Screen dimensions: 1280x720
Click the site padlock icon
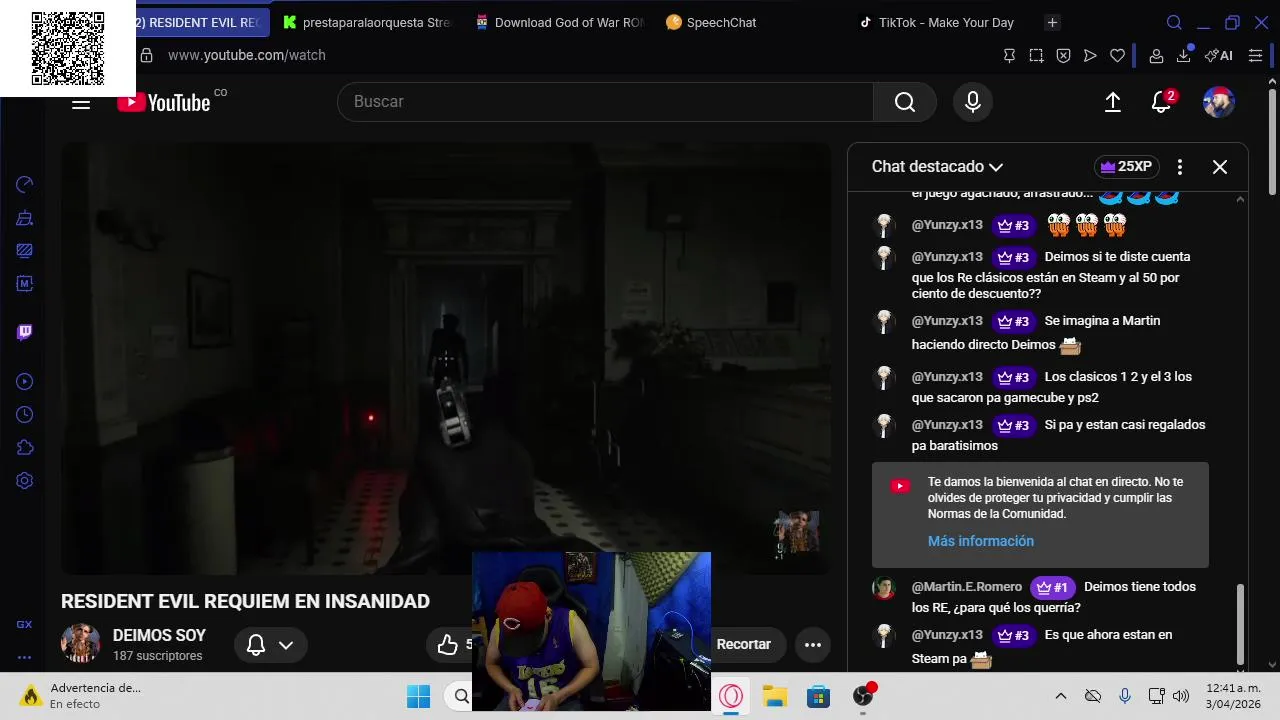click(x=146, y=56)
